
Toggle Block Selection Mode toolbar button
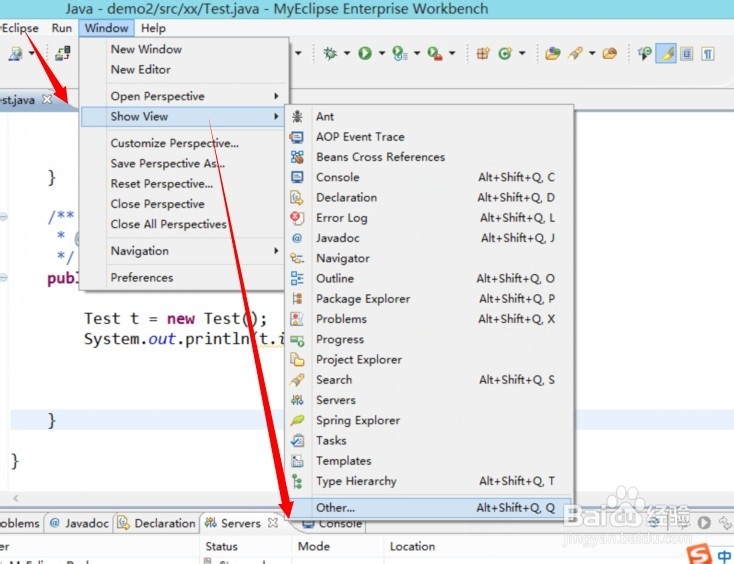click(687, 54)
